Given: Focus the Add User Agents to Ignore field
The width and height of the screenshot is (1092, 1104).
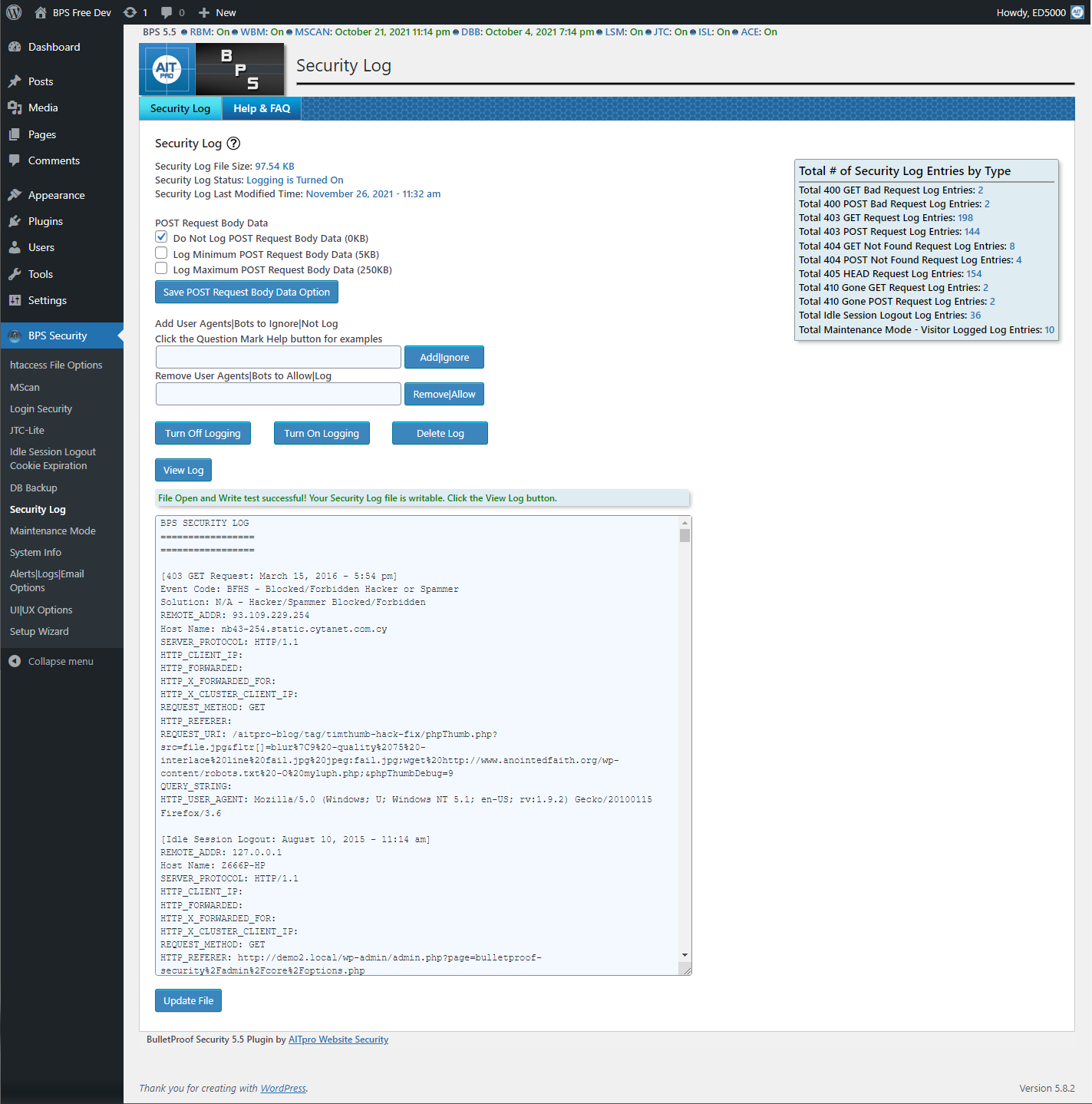Looking at the screenshot, I should (278, 358).
